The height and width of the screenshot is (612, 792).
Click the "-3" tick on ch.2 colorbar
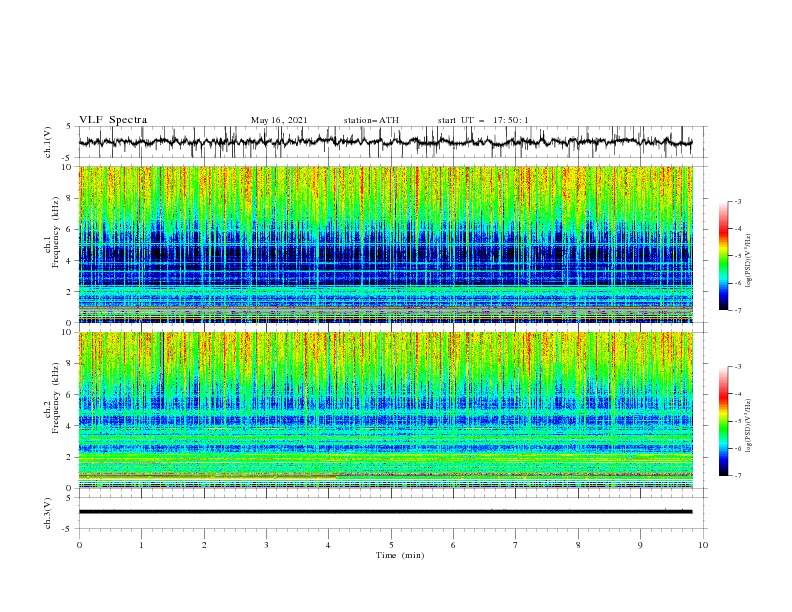click(737, 367)
